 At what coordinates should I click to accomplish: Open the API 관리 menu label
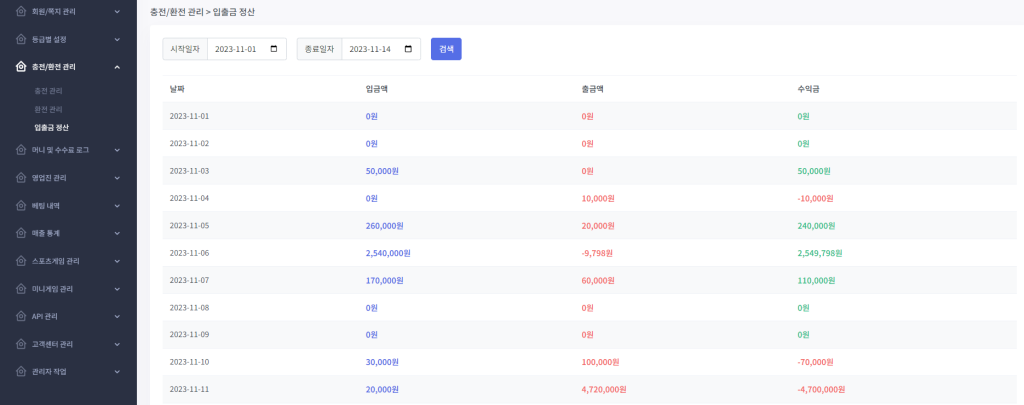(x=44, y=316)
